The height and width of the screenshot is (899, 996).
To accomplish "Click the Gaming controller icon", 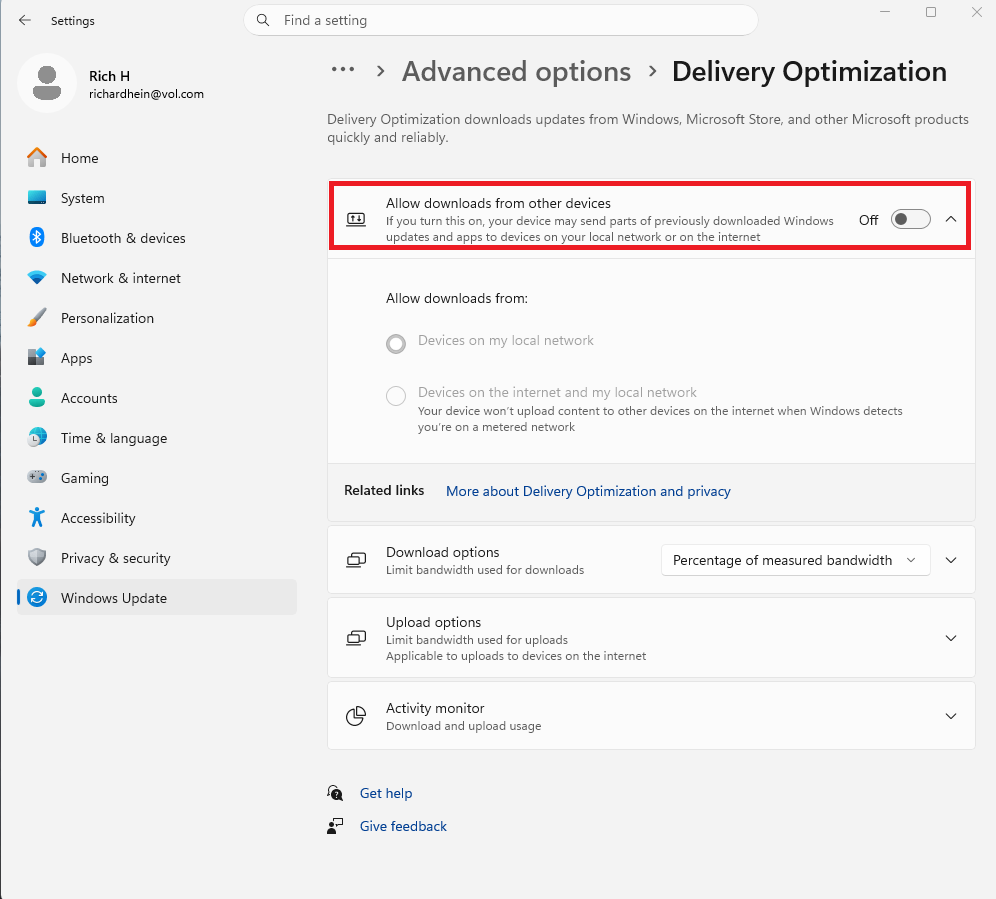I will coord(37,477).
